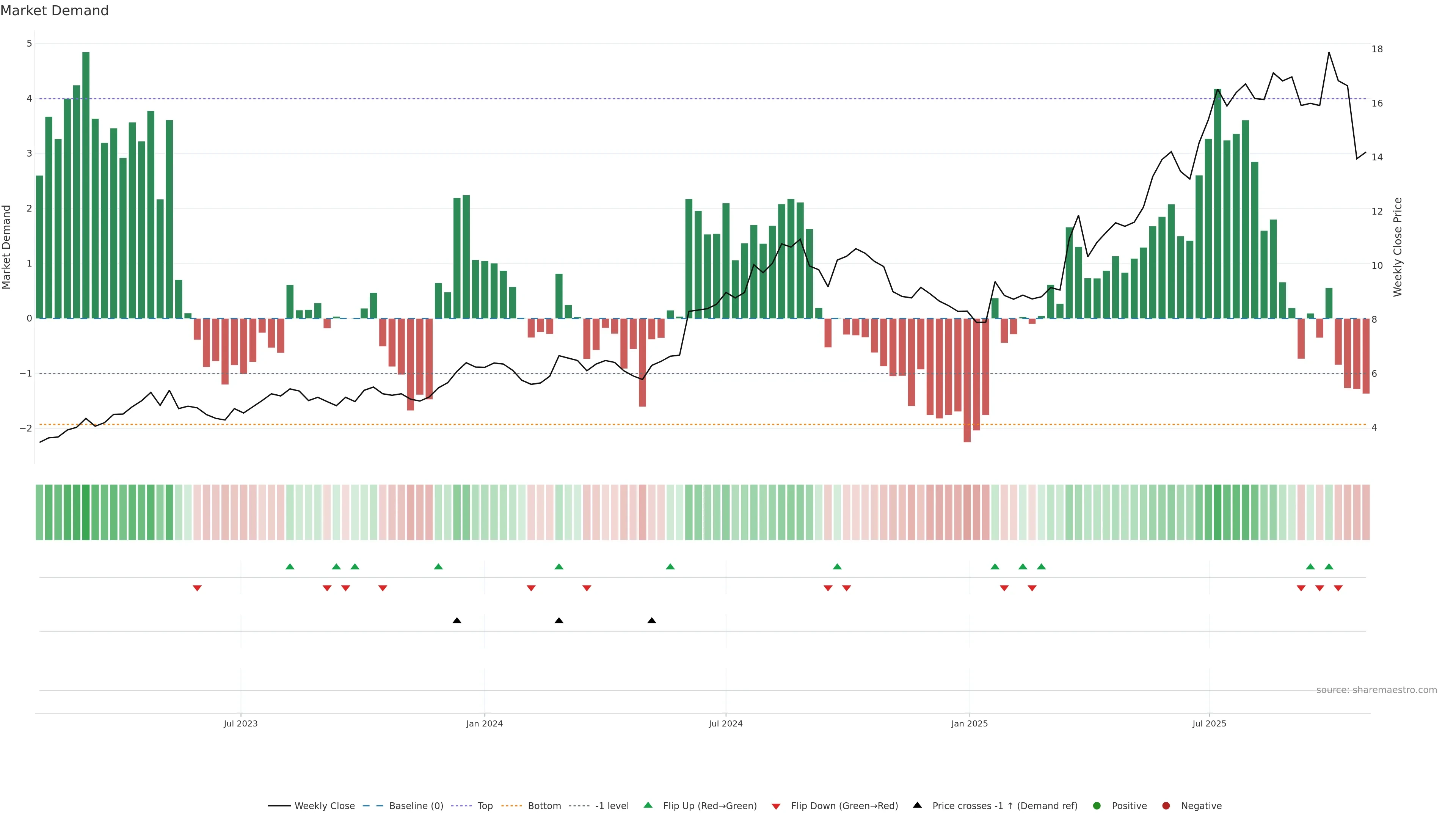Select the rightmost red flip-down marker
The width and height of the screenshot is (1456, 819).
point(1338,588)
